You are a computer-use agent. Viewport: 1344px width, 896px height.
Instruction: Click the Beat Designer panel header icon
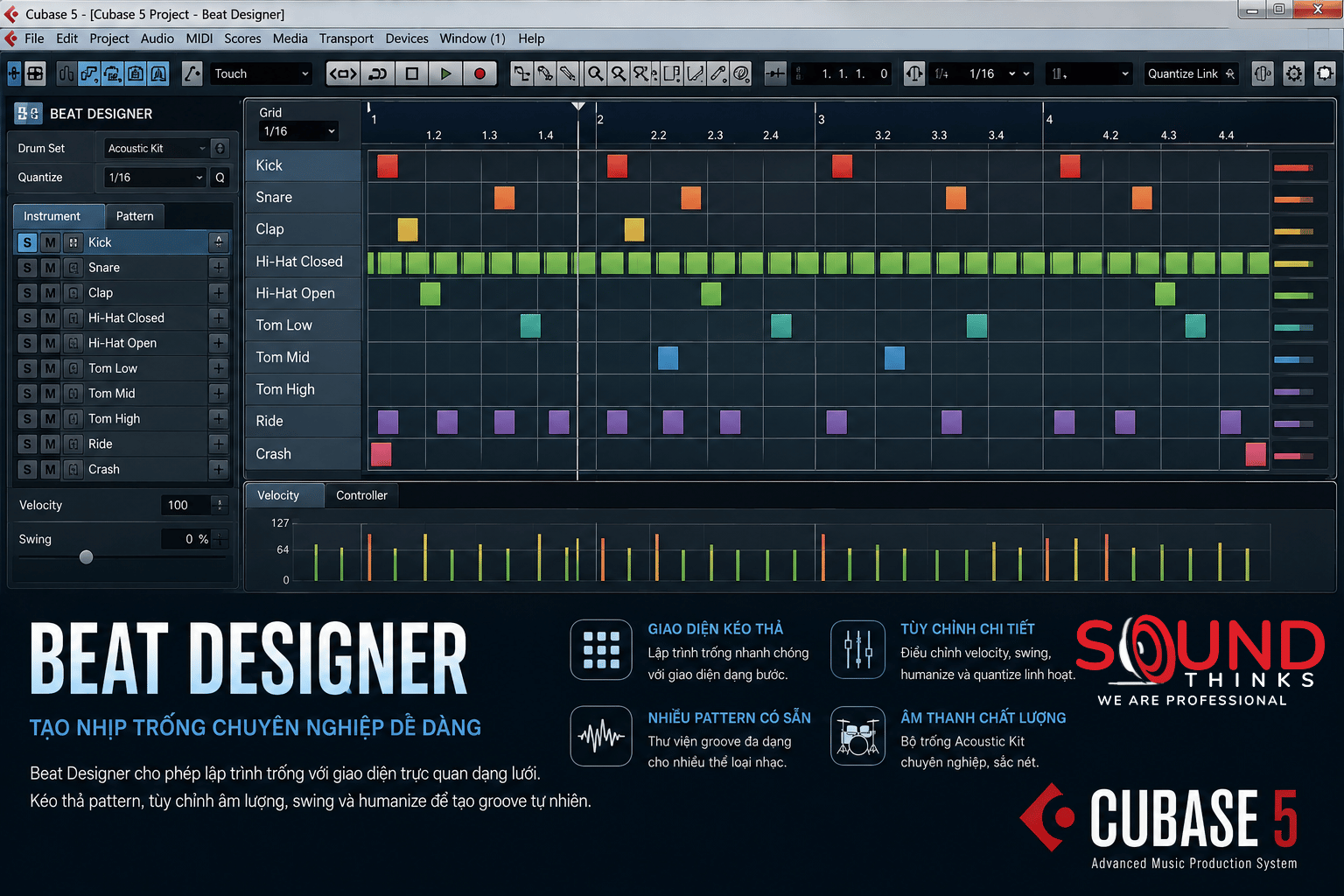point(29,113)
